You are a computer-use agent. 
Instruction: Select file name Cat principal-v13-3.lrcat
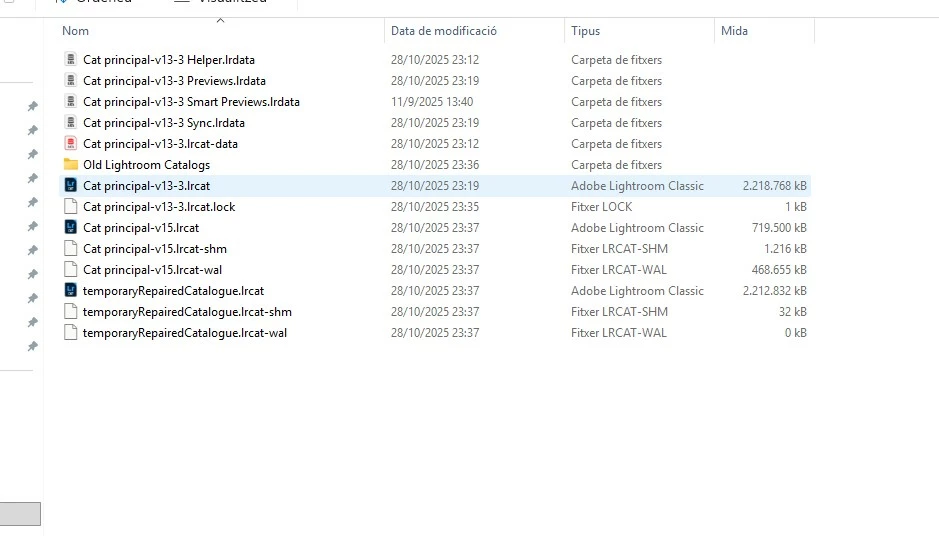pos(147,185)
